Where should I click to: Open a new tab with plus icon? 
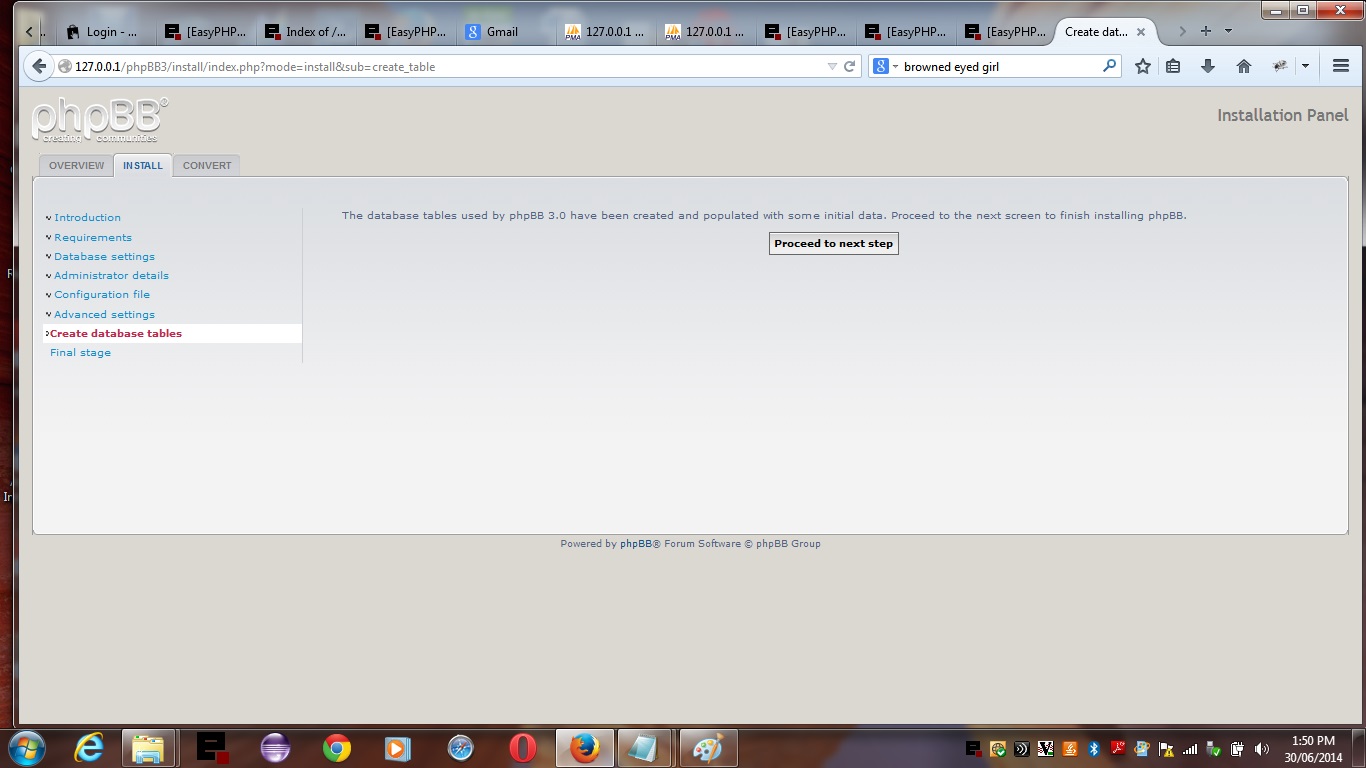(x=1206, y=31)
